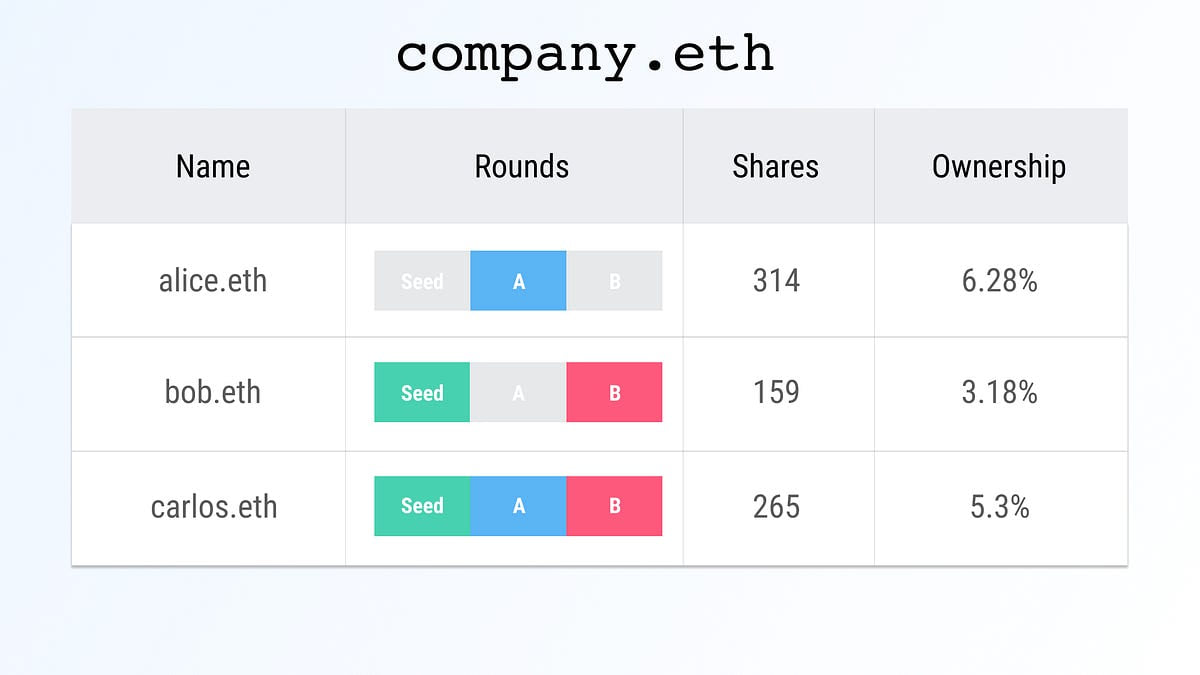Open the carlos.eth name entry
This screenshot has height=675, width=1200.
tap(213, 506)
